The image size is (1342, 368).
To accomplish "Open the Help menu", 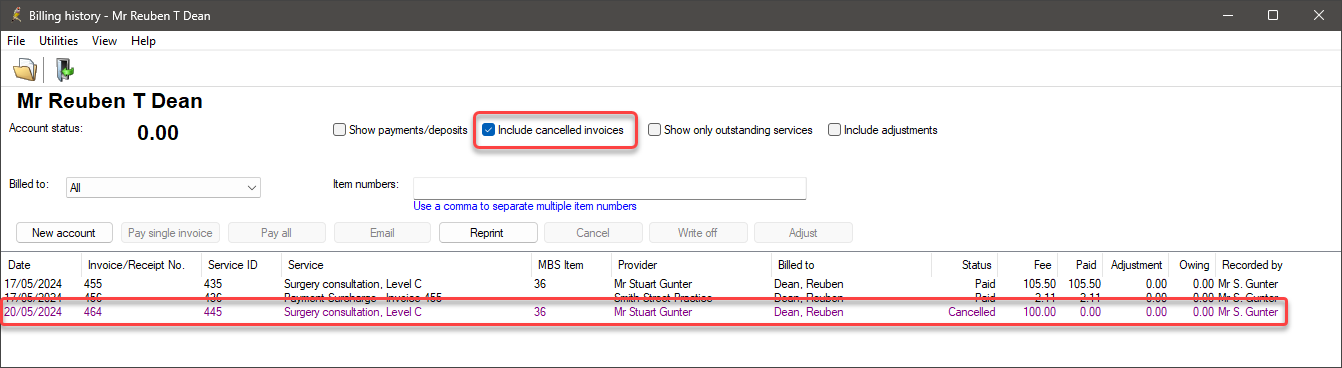I will tap(143, 41).
